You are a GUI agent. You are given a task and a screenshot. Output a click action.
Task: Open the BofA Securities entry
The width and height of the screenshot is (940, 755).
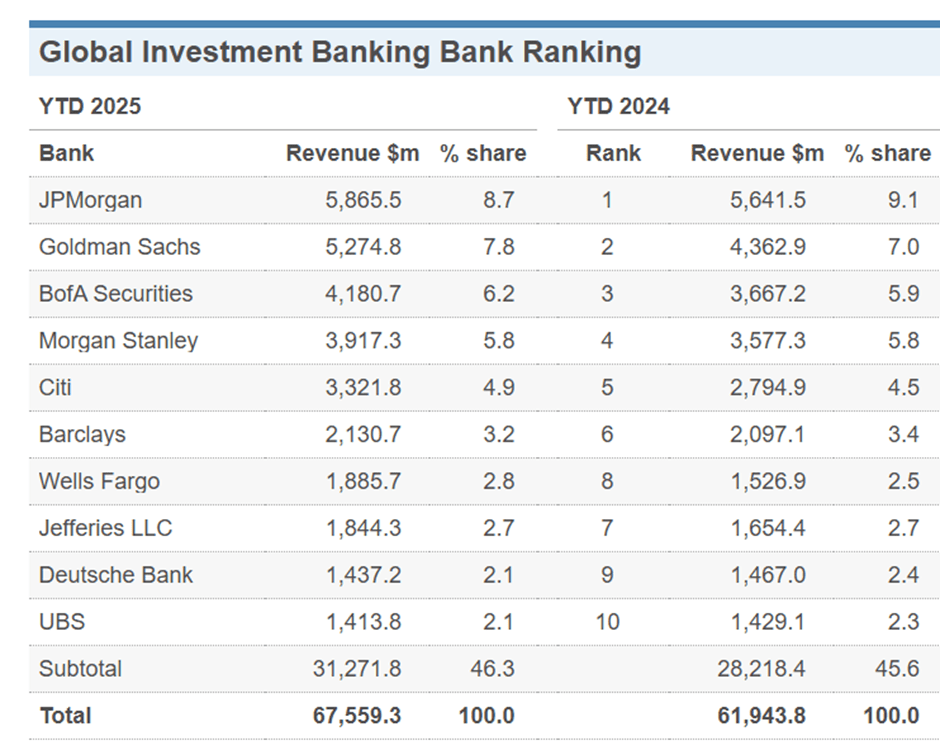point(115,294)
